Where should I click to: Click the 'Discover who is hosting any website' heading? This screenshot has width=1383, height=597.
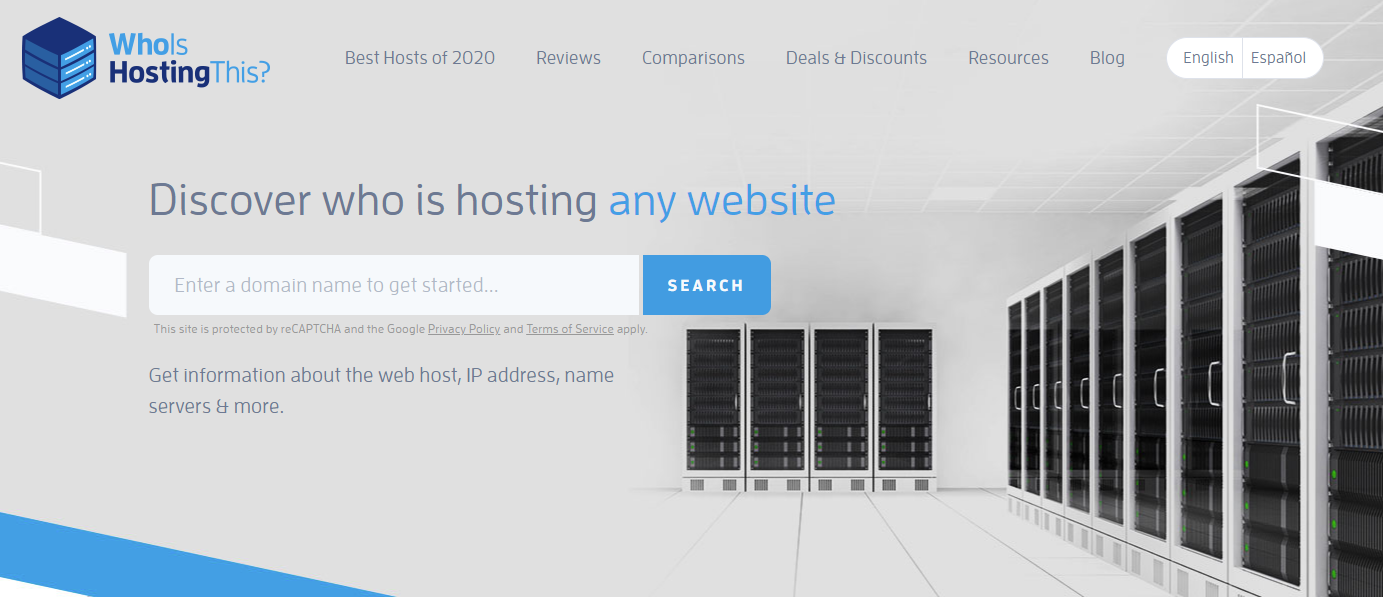tap(492, 200)
